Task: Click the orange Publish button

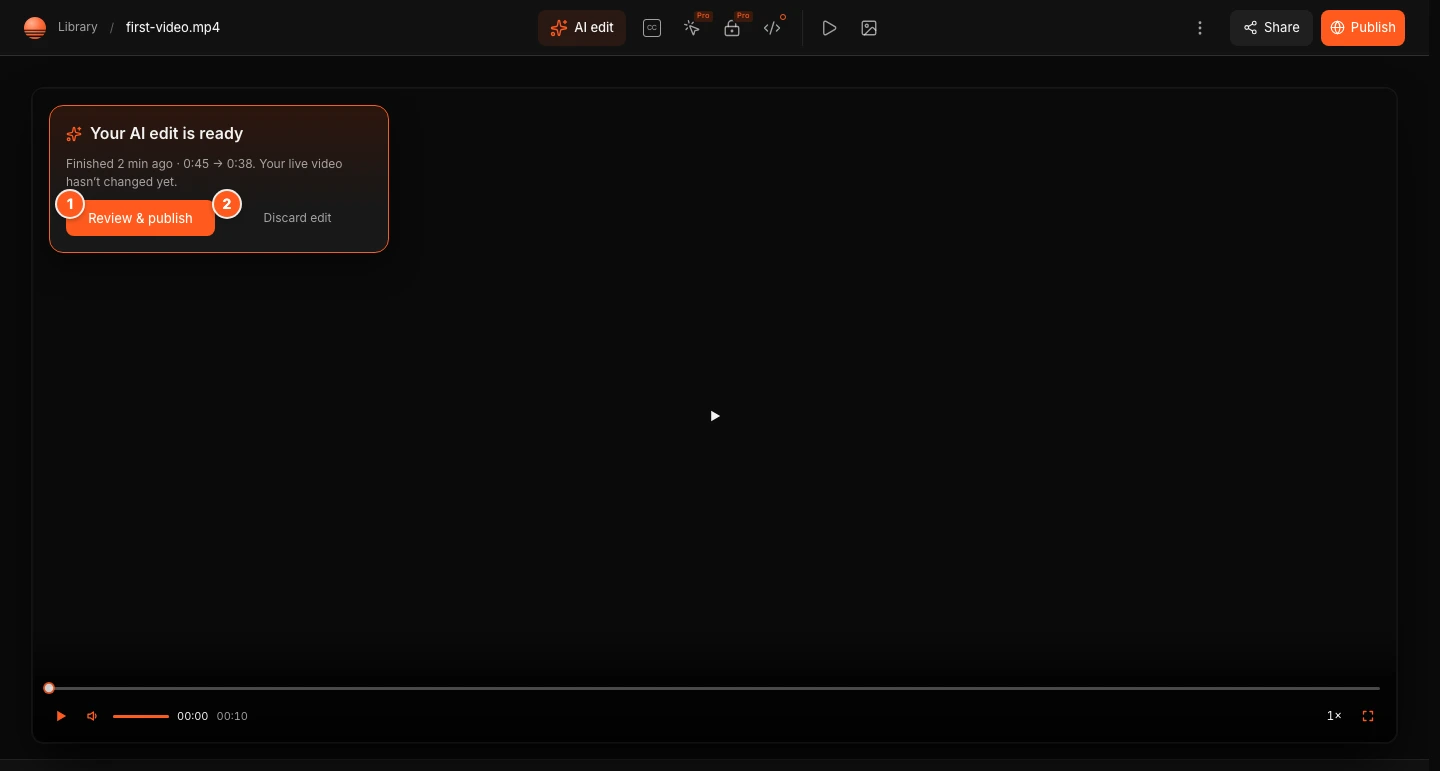Action: pos(1363,28)
